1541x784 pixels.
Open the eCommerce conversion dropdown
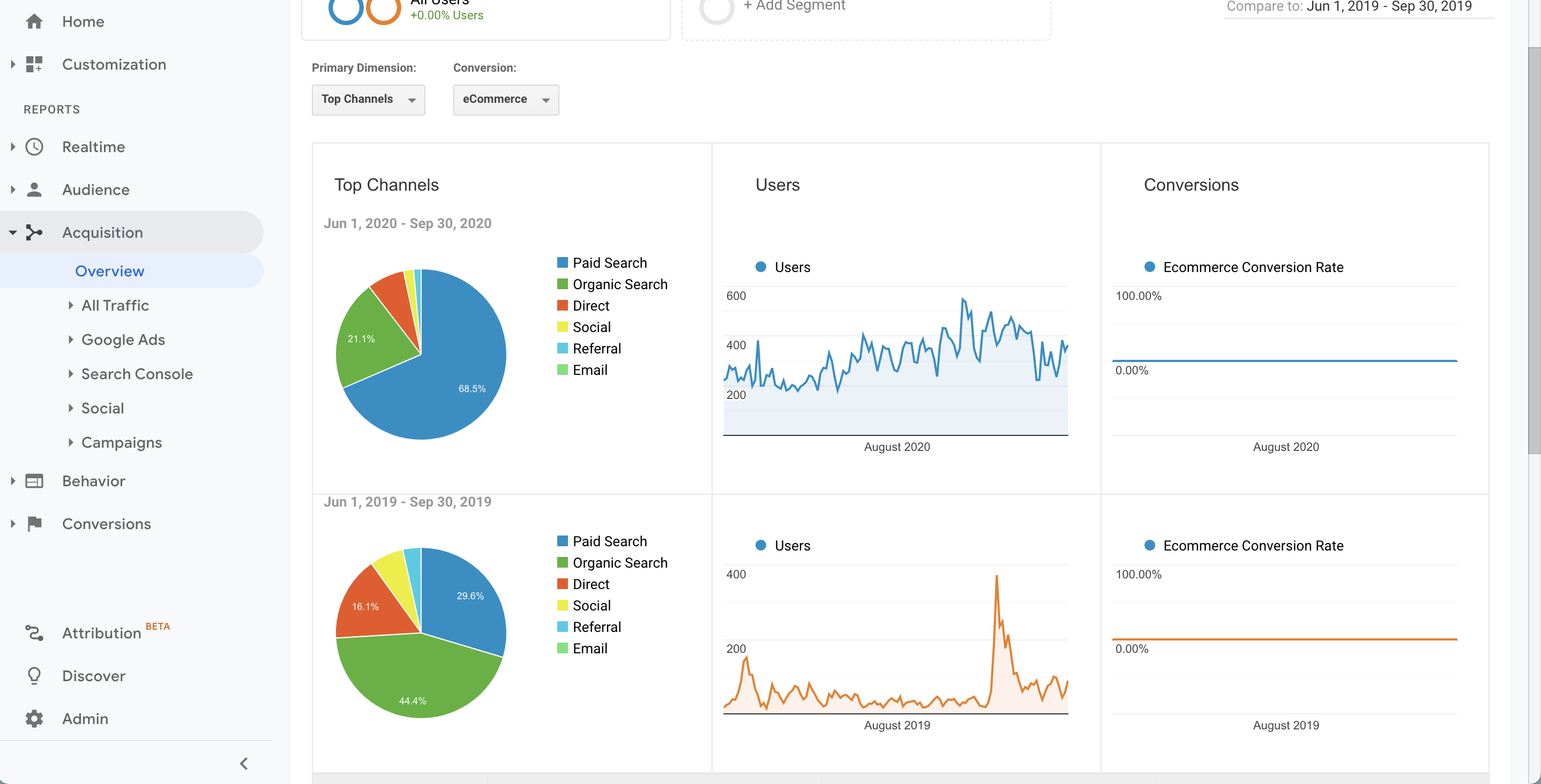click(x=506, y=100)
